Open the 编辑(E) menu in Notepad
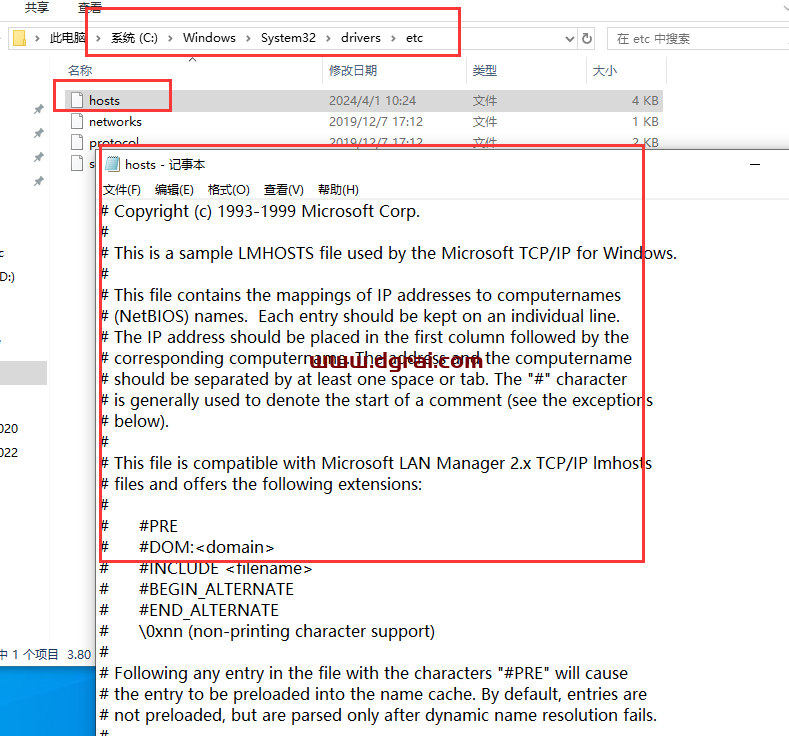 pyautogui.click(x=174, y=190)
